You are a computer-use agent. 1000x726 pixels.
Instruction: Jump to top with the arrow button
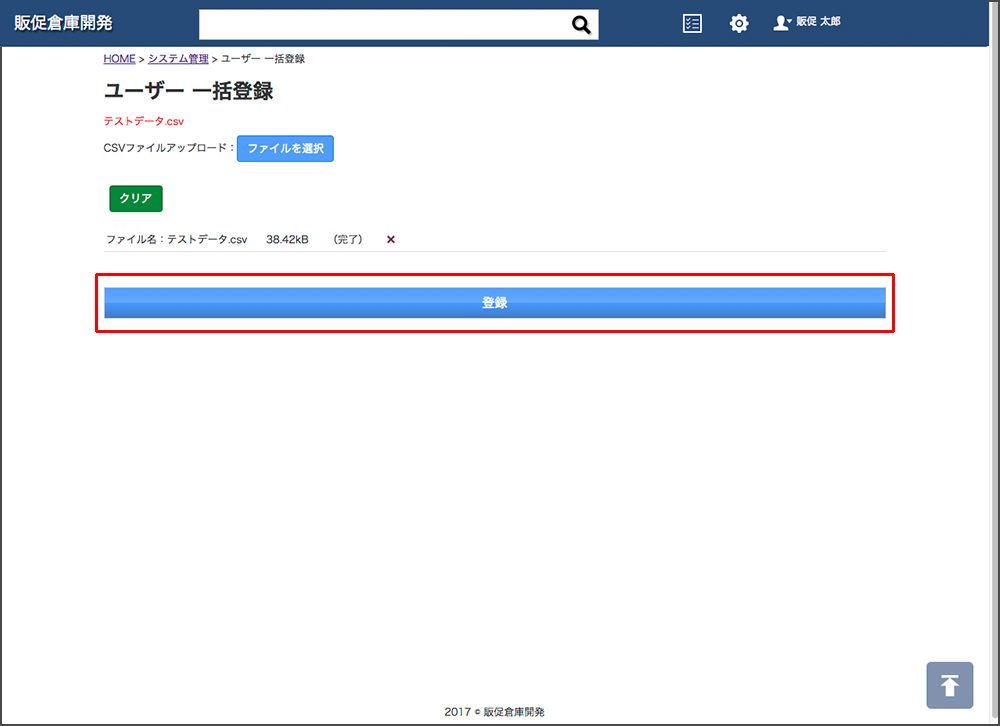pos(950,685)
